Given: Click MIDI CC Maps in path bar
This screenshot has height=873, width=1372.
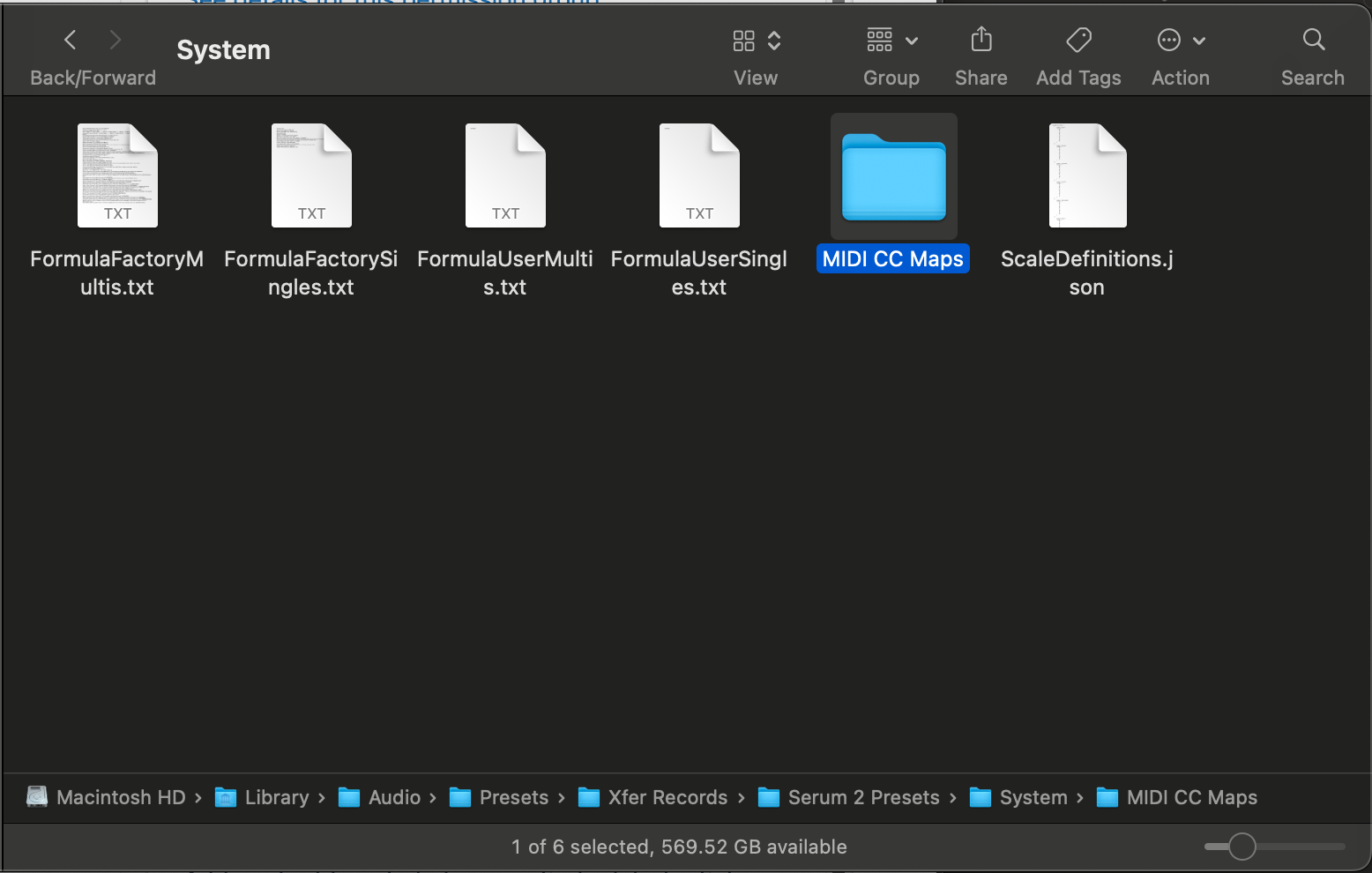Looking at the screenshot, I should tap(1177, 797).
